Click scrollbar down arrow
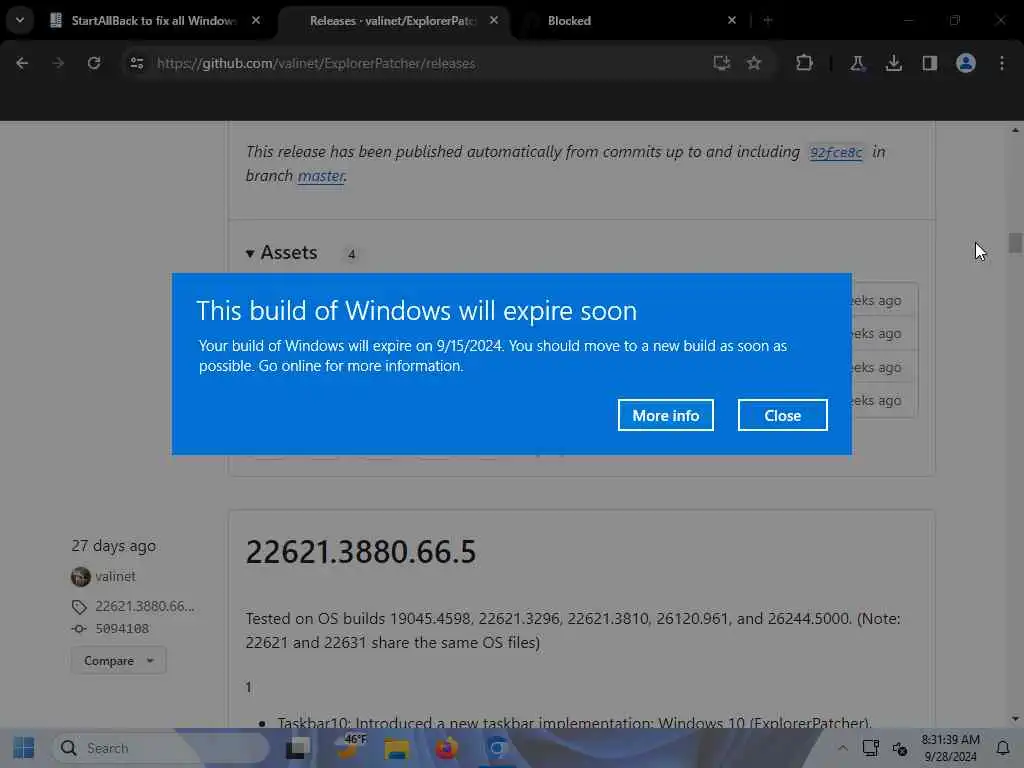This screenshot has width=1024, height=768. (x=1015, y=719)
